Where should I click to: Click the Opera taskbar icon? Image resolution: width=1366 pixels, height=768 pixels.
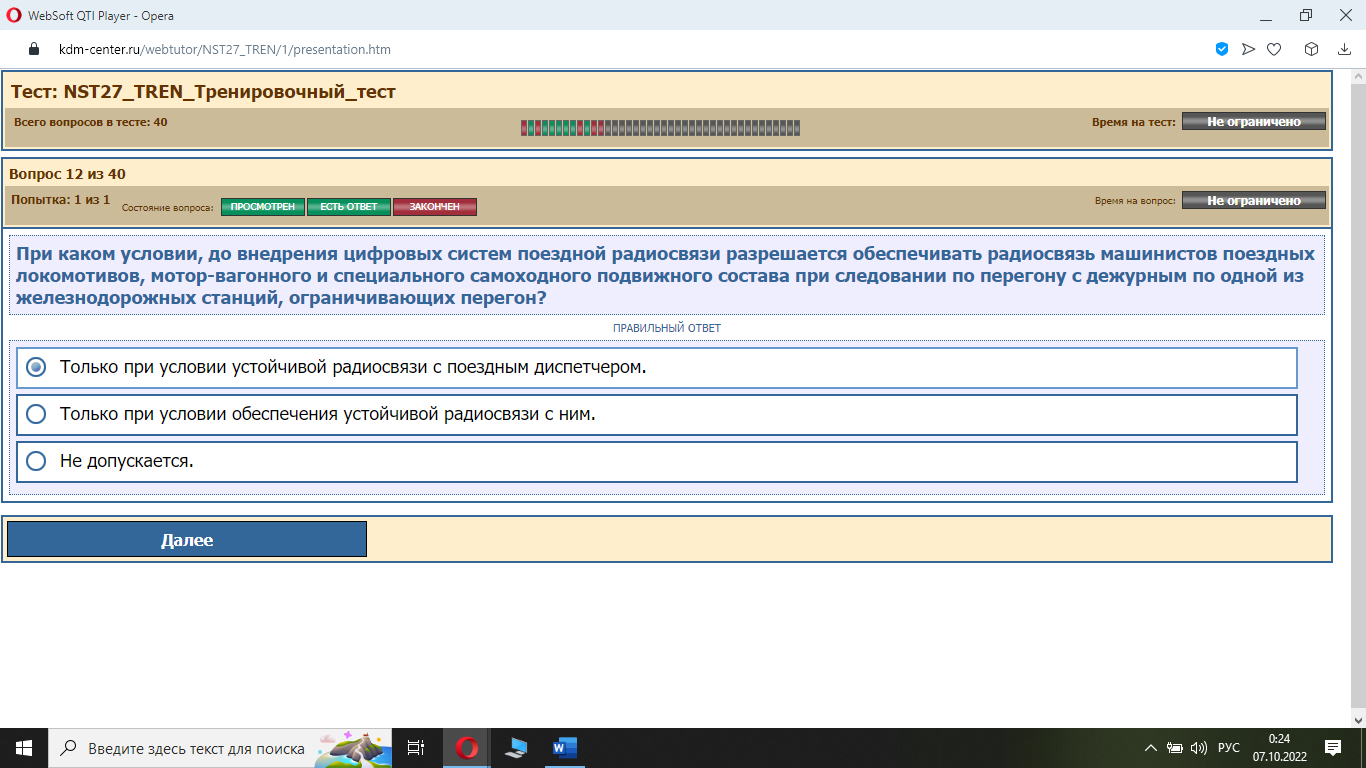(466, 748)
